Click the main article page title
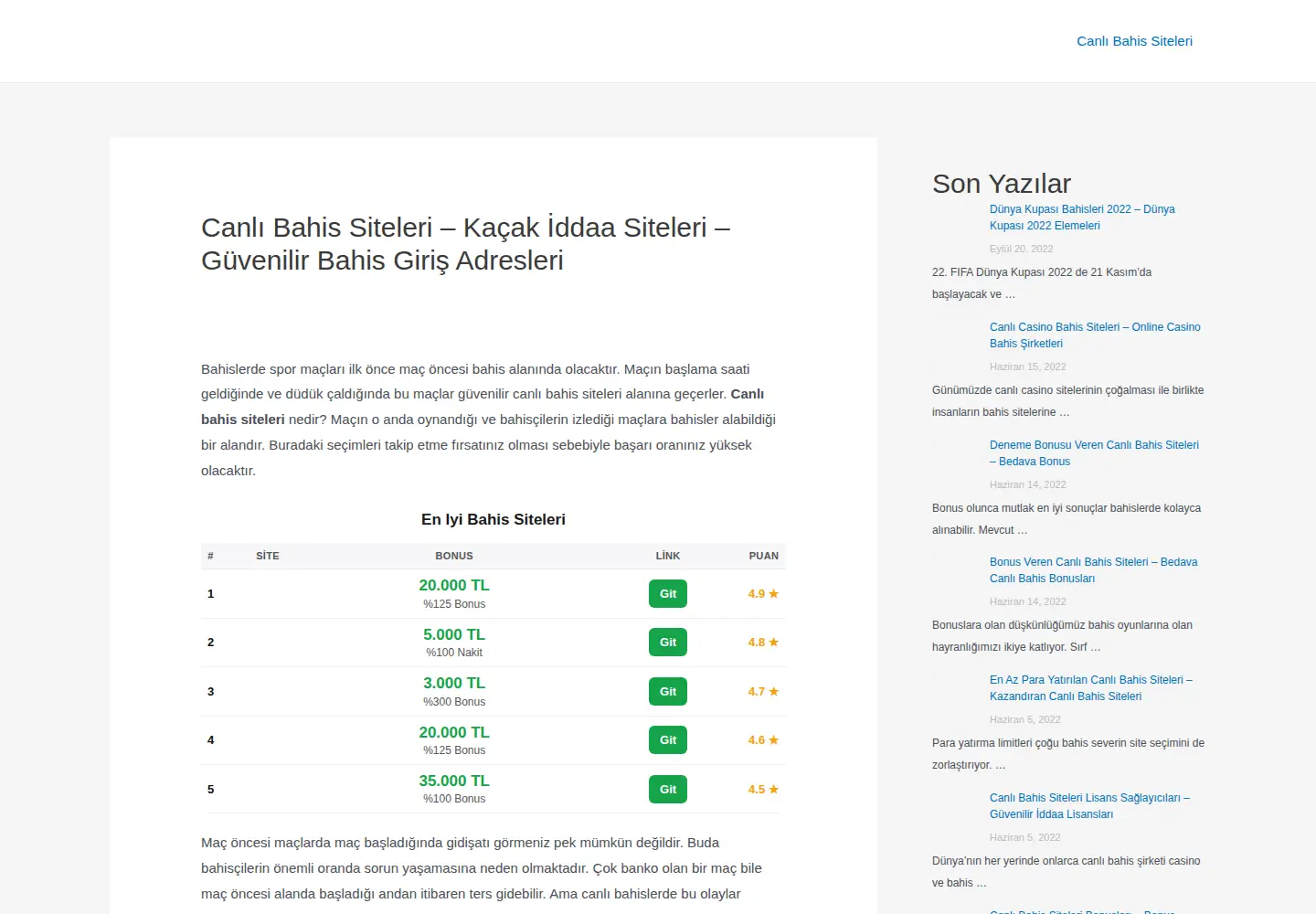The height and width of the screenshot is (914, 1316). [466, 244]
